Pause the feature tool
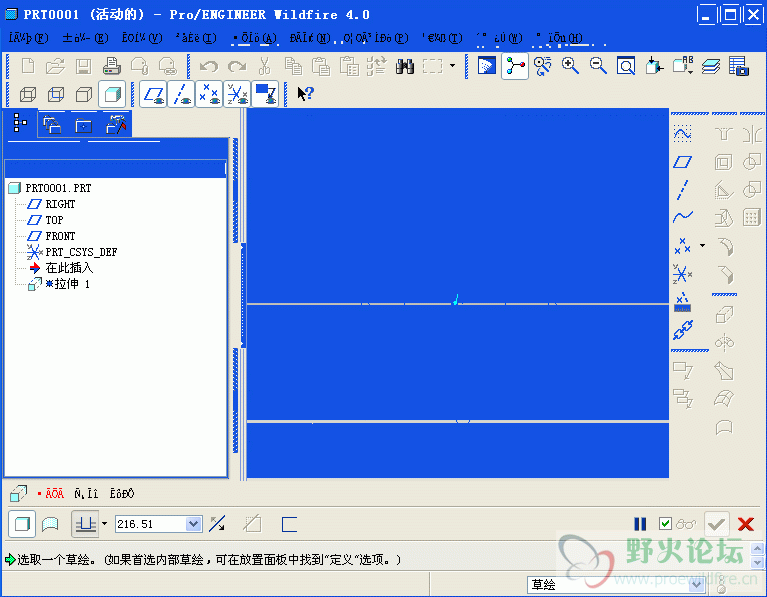767x597 pixels. [640, 524]
